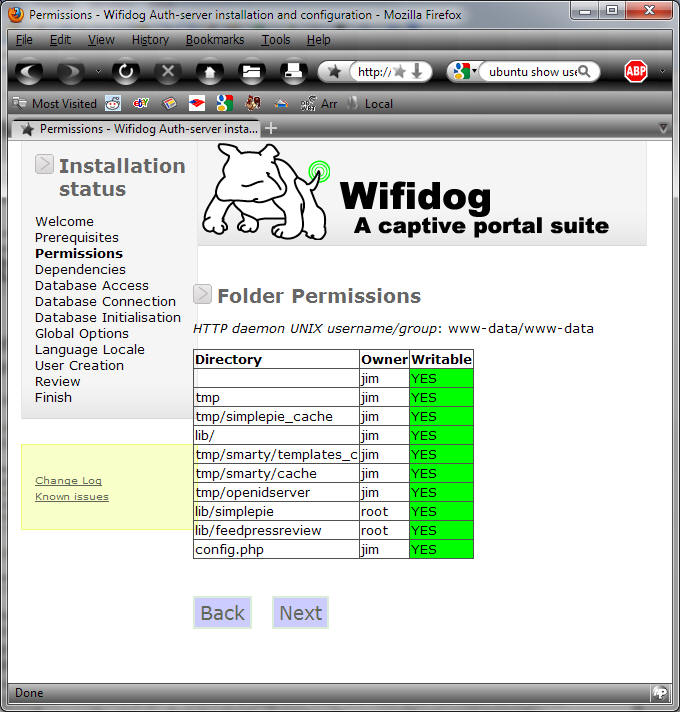Open a new tab with plus
Image resolution: width=680 pixels, height=712 pixels.
pyautogui.click(x=271, y=129)
